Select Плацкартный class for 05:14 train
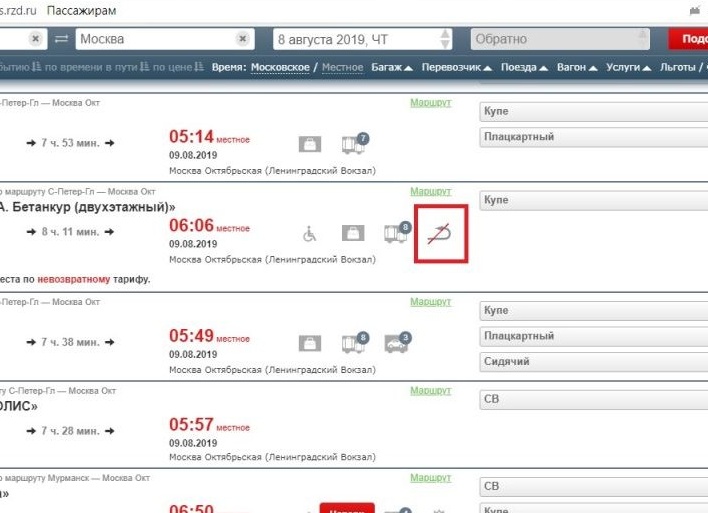Image resolution: width=708 pixels, height=513 pixels. pyautogui.click(x=593, y=137)
